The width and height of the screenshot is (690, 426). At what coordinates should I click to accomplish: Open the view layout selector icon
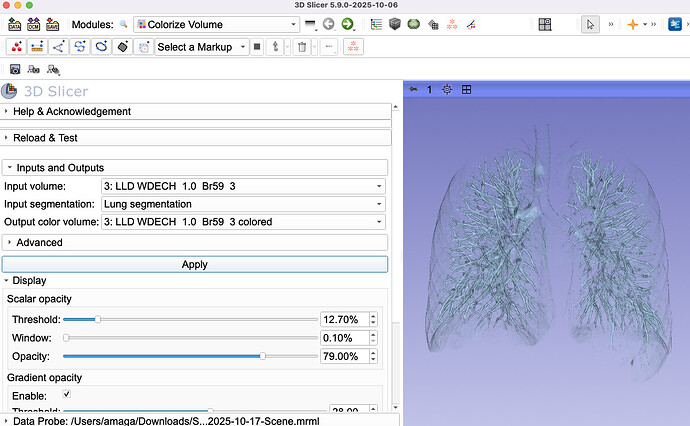(x=545, y=24)
